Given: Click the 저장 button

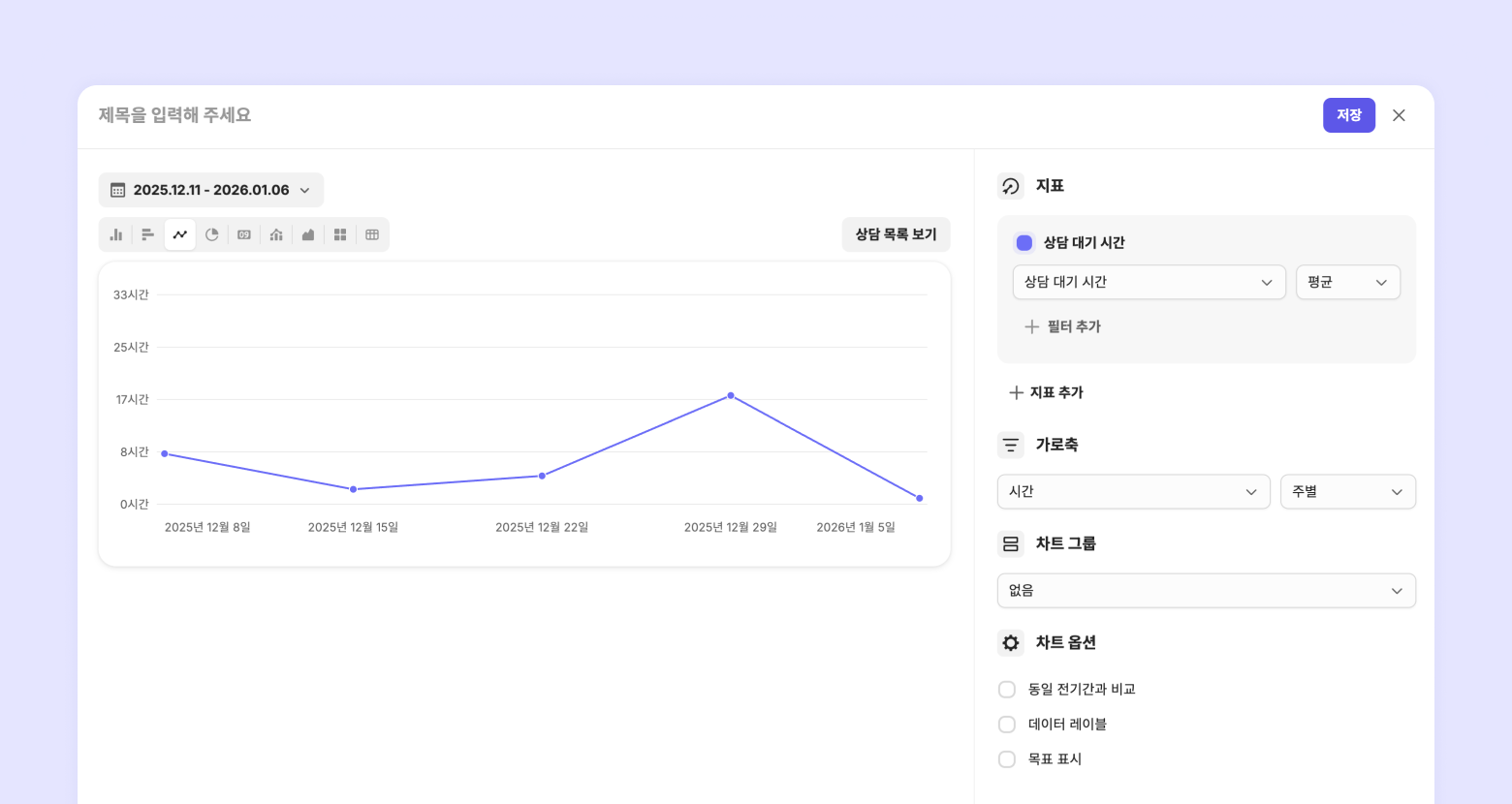Looking at the screenshot, I should (x=1348, y=115).
